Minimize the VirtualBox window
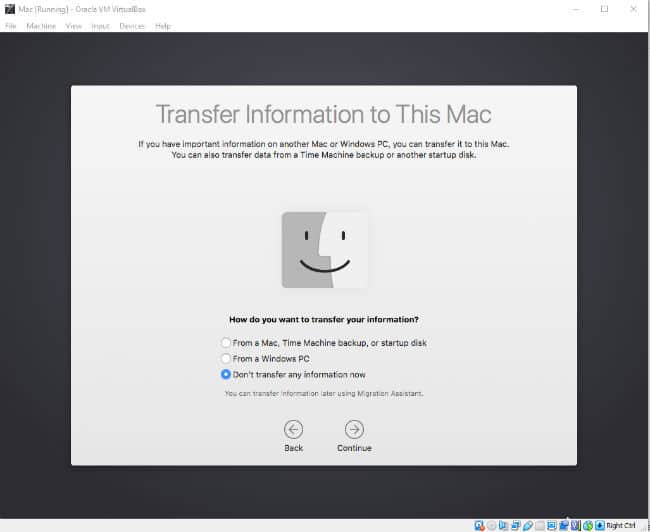This screenshot has width=650, height=532. tap(575, 9)
